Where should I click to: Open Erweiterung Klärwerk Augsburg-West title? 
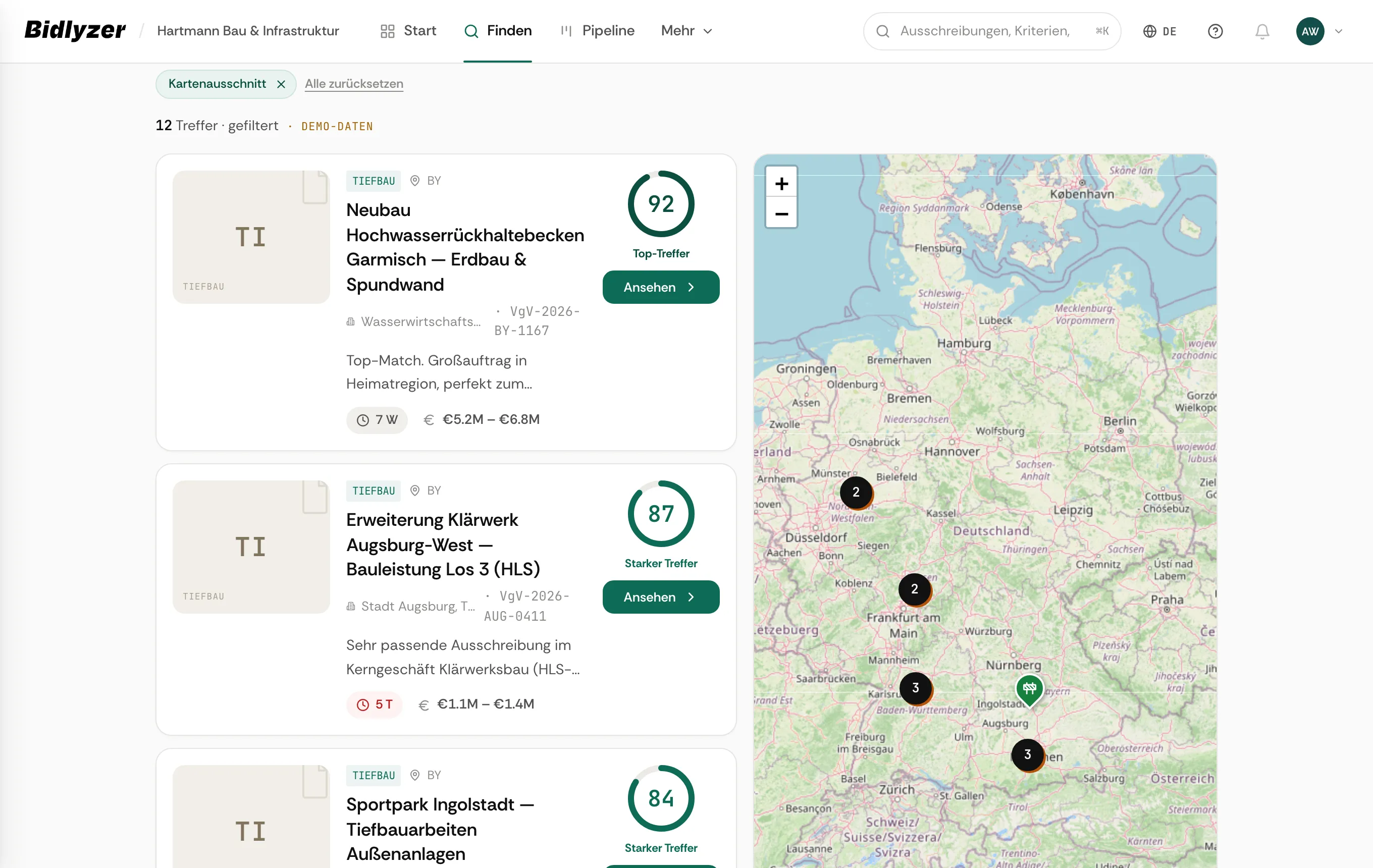click(443, 545)
